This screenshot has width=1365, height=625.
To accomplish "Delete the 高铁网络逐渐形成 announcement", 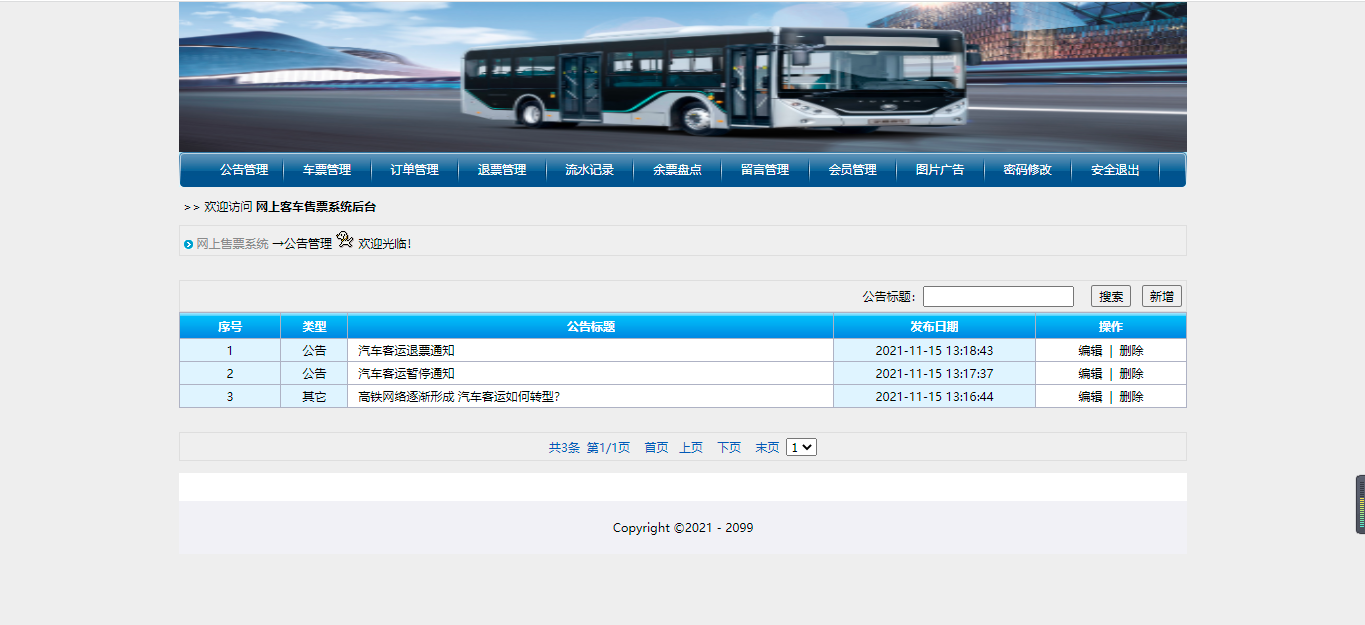I will (x=1131, y=397).
